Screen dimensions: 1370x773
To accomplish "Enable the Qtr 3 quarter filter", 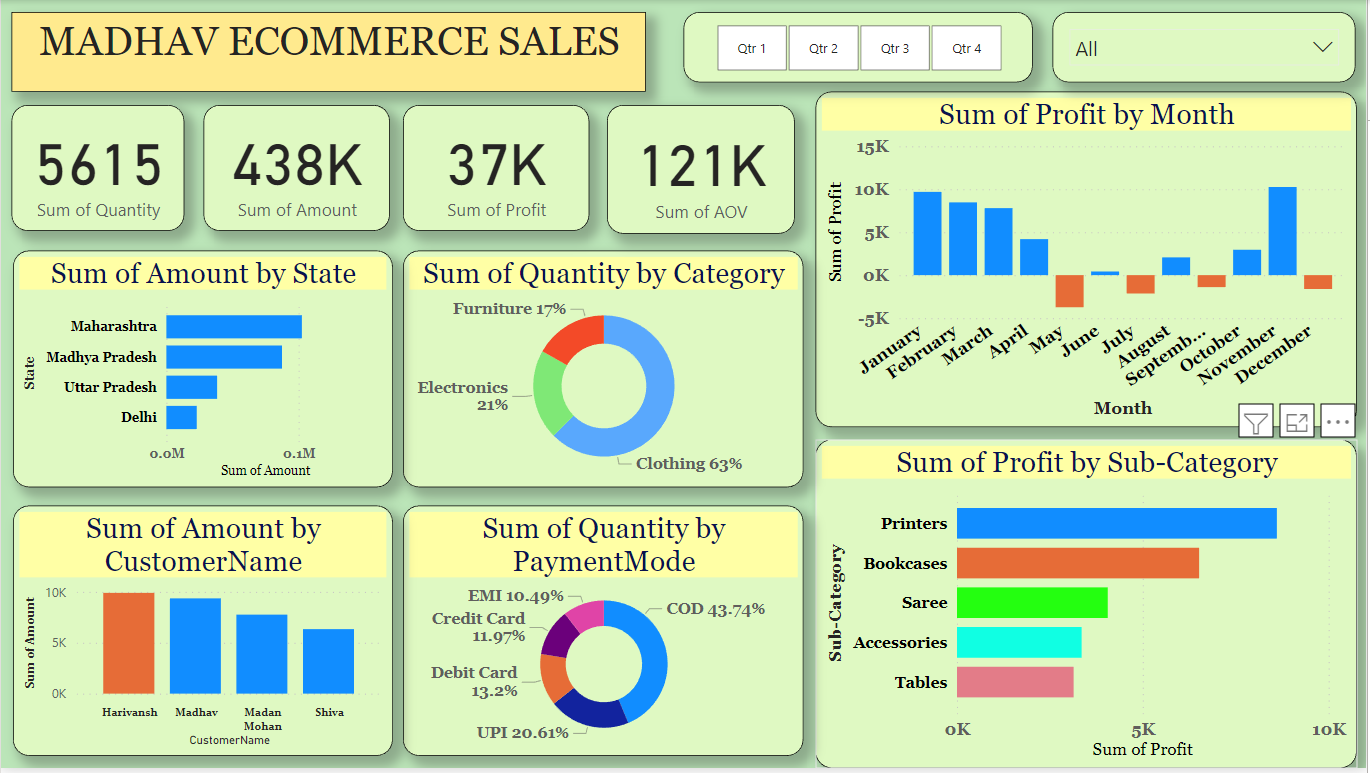I will pos(895,48).
